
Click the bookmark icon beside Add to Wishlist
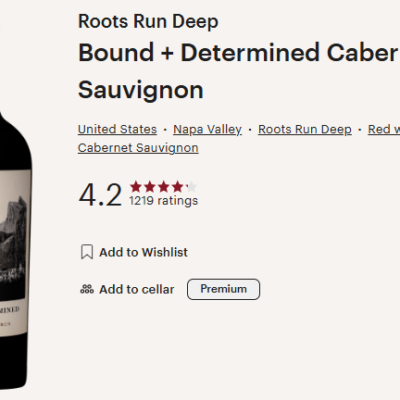(x=87, y=252)
